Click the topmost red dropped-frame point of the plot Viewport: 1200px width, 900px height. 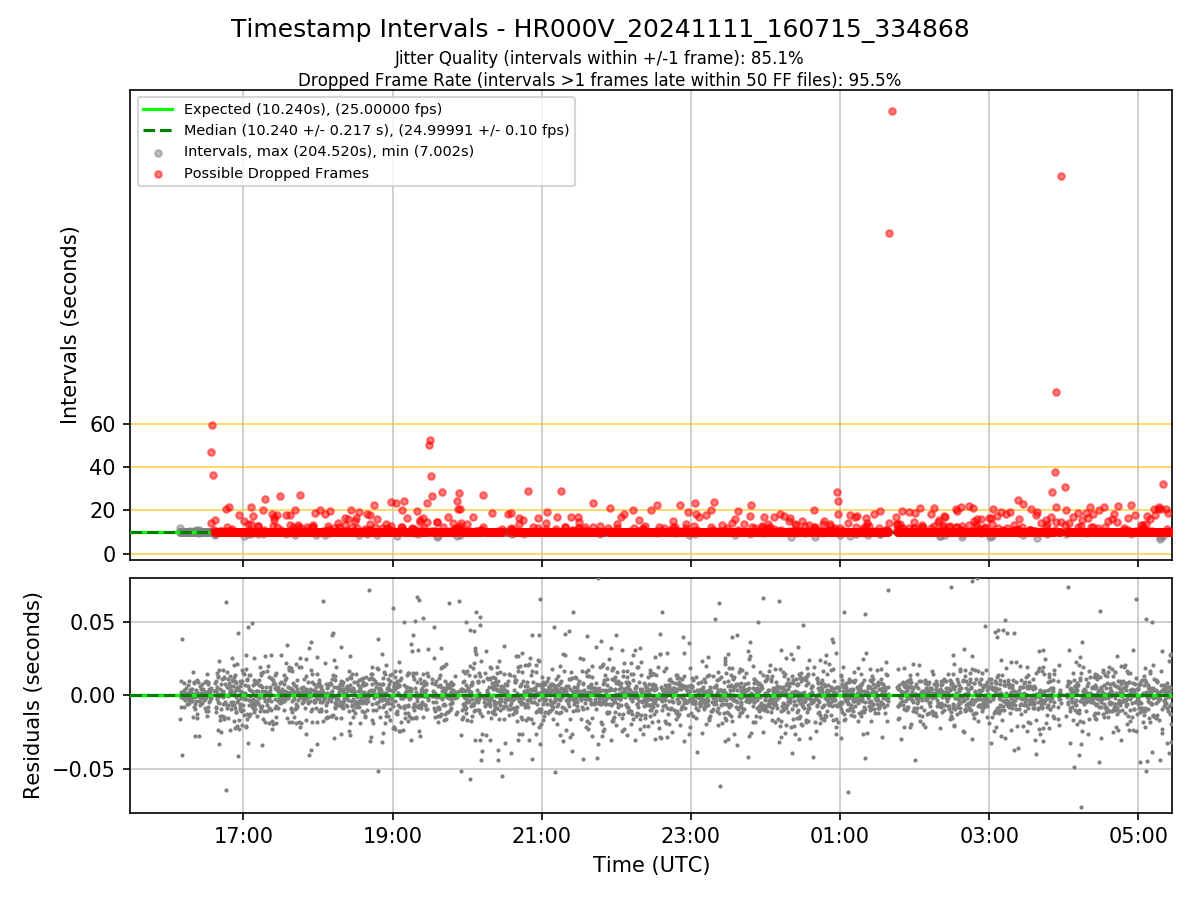coord(892,111)
